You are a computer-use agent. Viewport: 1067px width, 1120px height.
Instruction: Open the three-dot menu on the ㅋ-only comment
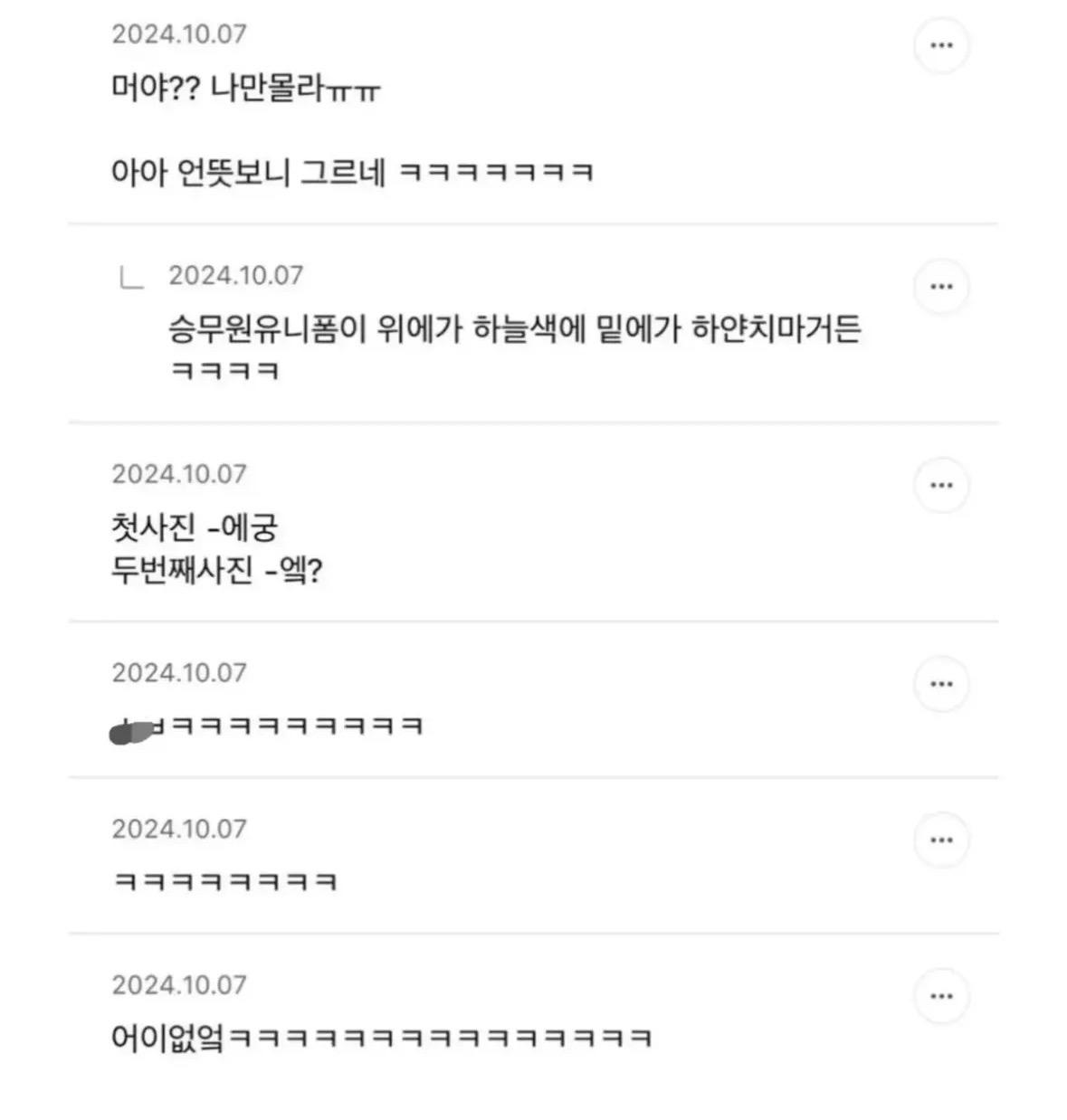(x=941, y=840)
